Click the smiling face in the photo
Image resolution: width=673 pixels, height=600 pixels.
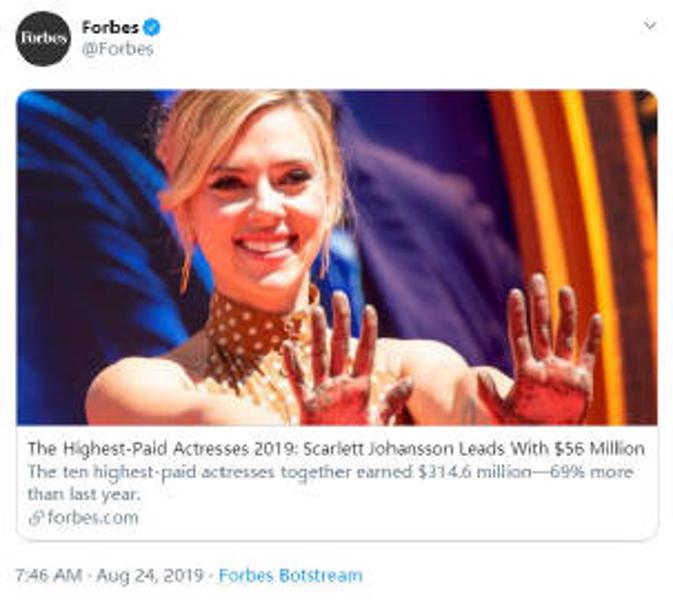262,205
